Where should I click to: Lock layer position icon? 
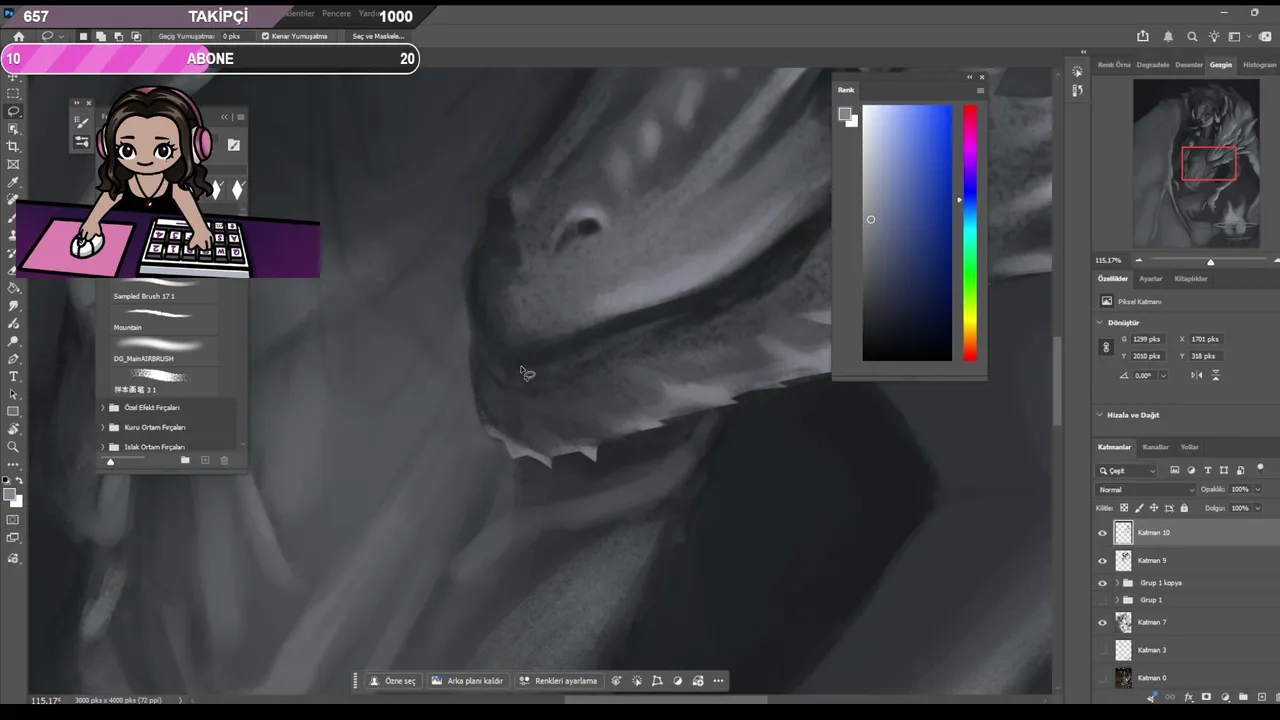(1154, 508)
